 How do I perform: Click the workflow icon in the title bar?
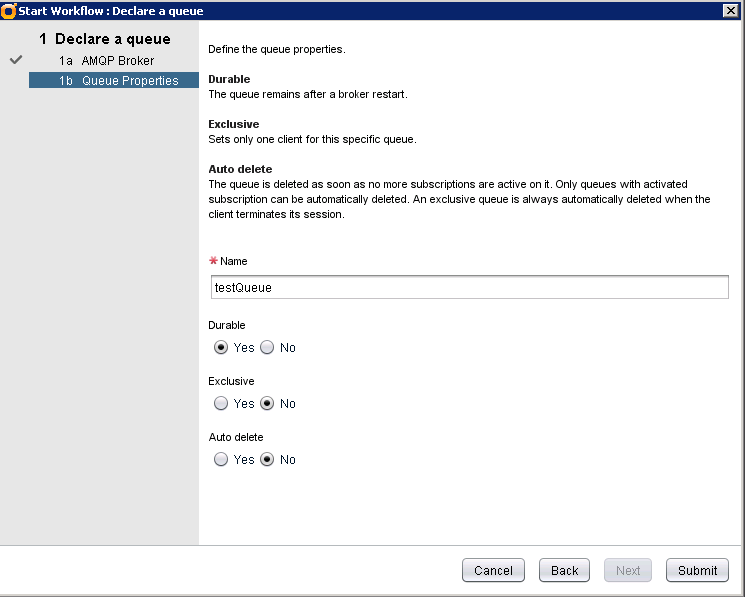9,10
